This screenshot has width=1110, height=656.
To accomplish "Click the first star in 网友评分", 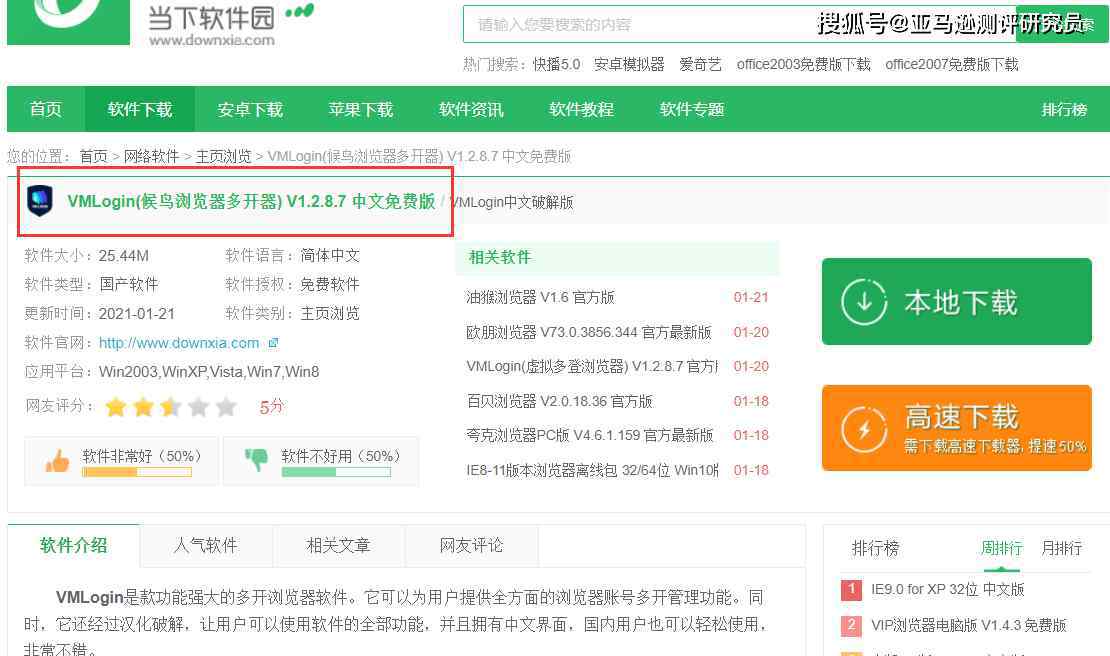I will coord(116,407).
